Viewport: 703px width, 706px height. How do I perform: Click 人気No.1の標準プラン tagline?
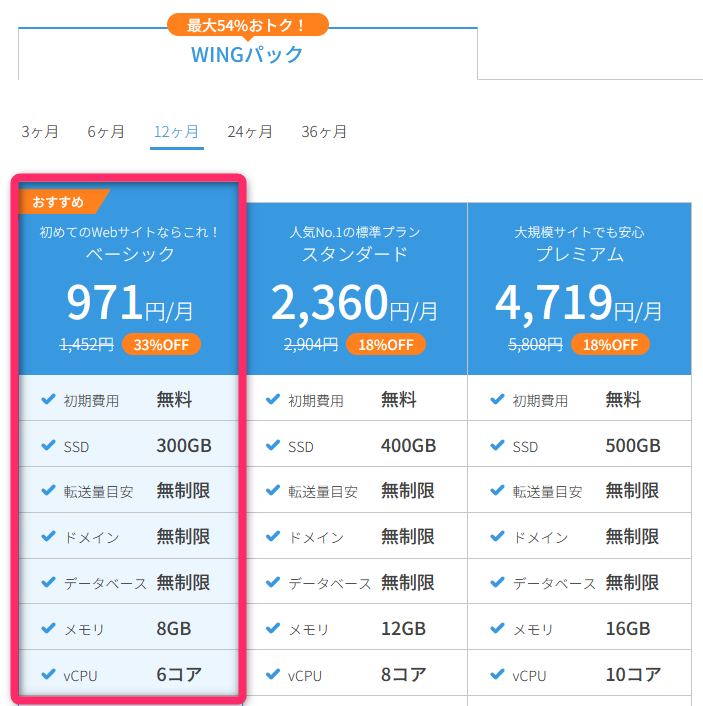click(x=355, y=232)
